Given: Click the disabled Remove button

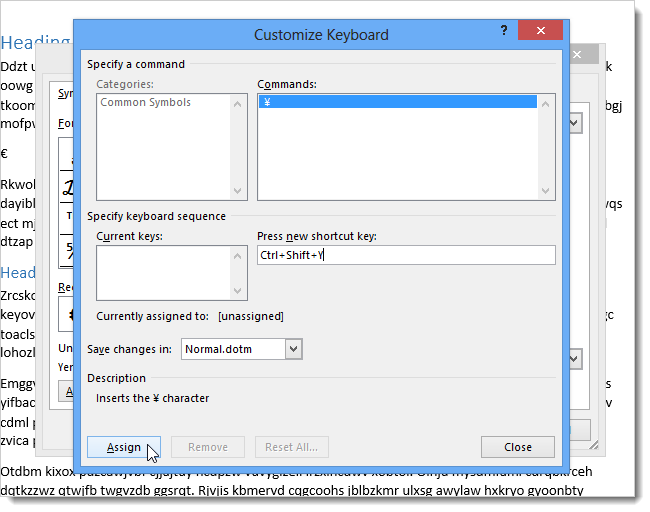Looking at the screenshot, I should [x=208, y=447].
